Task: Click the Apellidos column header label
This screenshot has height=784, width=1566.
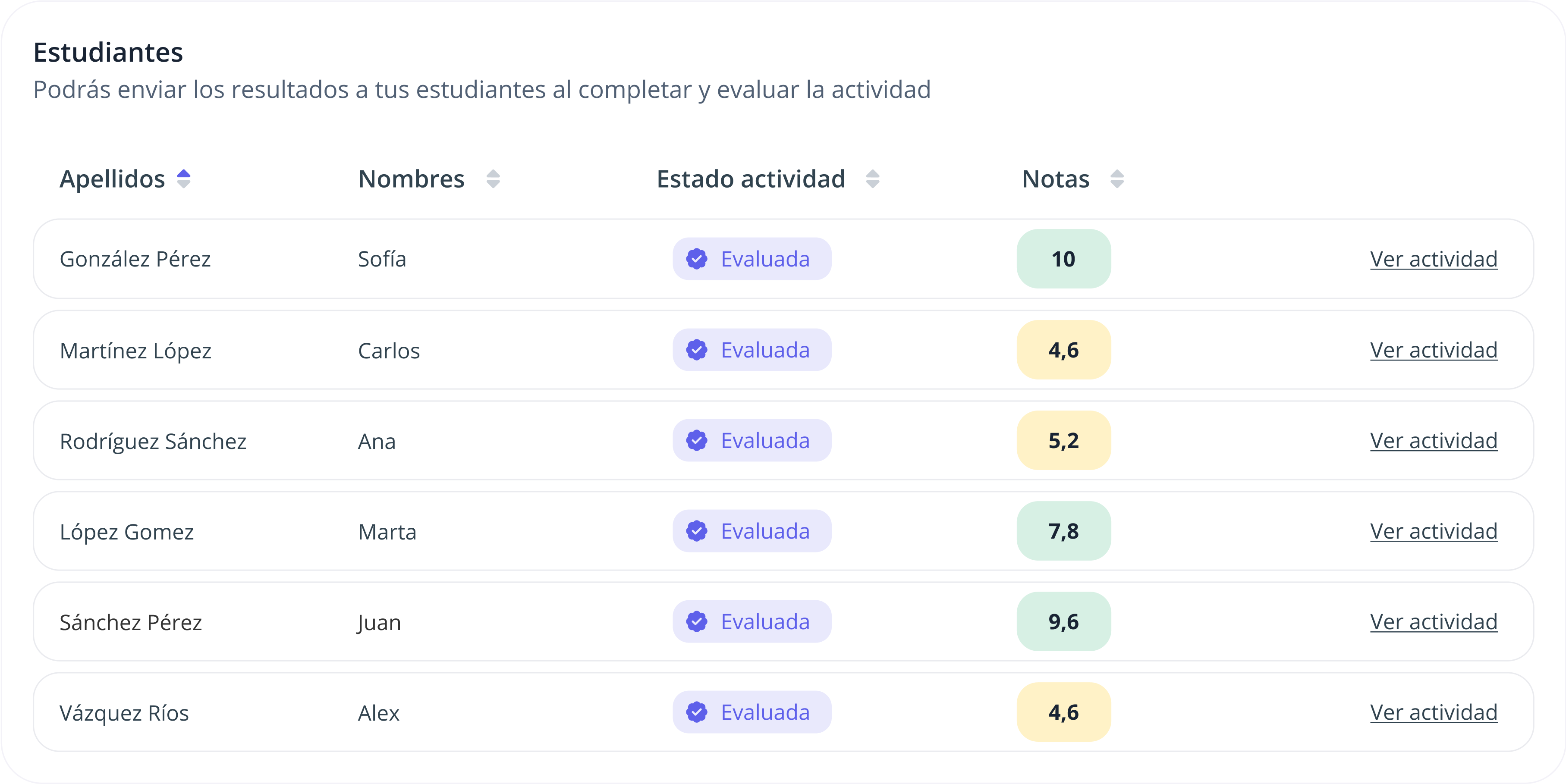Action: tap(113, 179)
